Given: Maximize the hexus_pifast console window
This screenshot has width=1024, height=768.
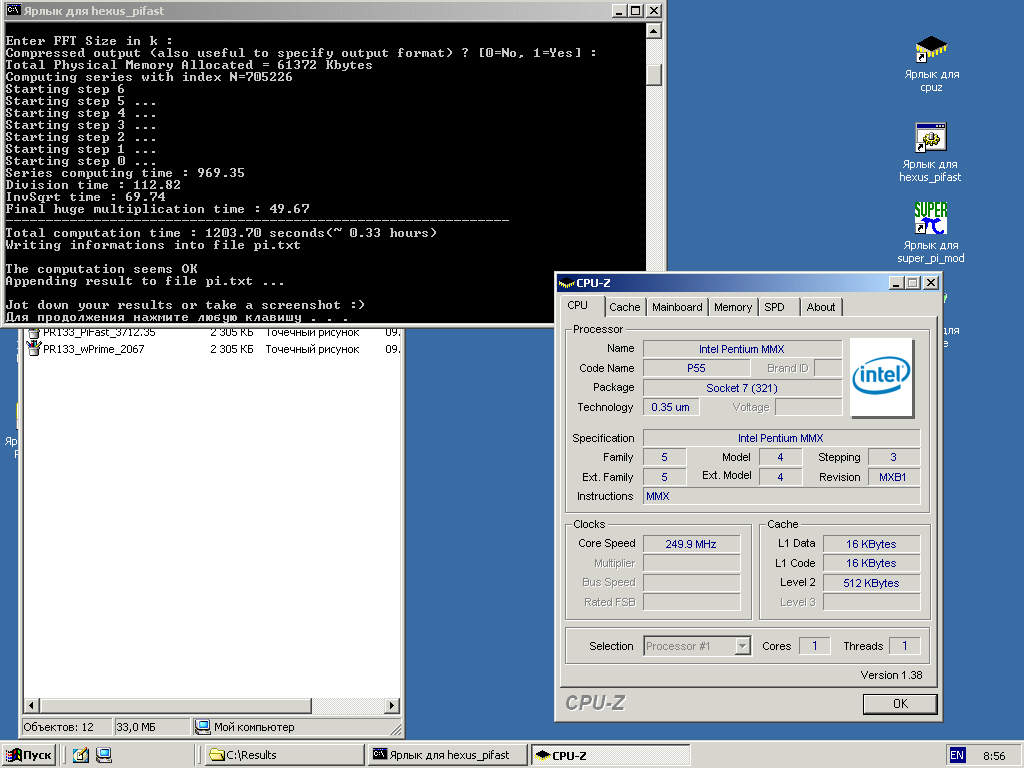Looking at the screenshot, I should click(636, 10).
